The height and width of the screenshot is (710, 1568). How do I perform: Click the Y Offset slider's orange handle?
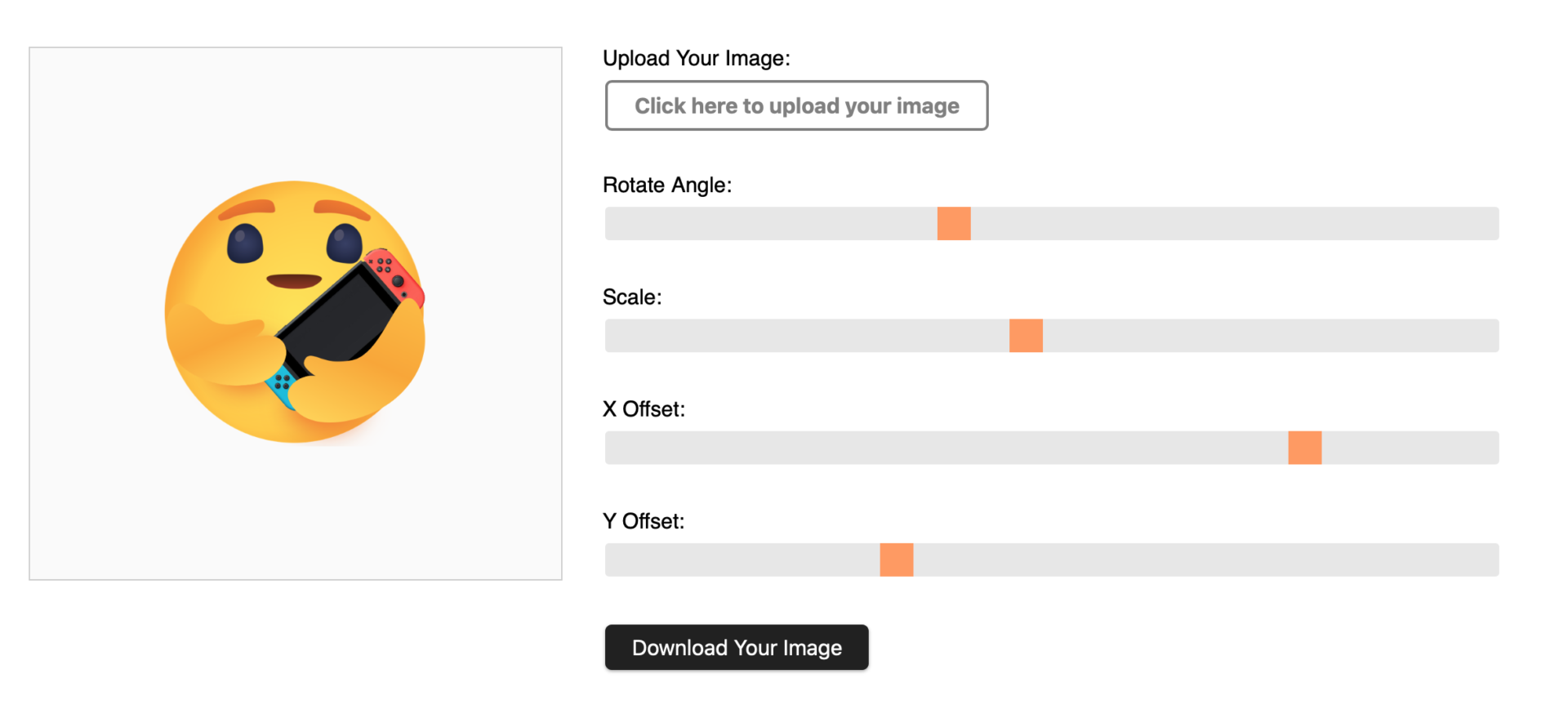tap(897, 560)
